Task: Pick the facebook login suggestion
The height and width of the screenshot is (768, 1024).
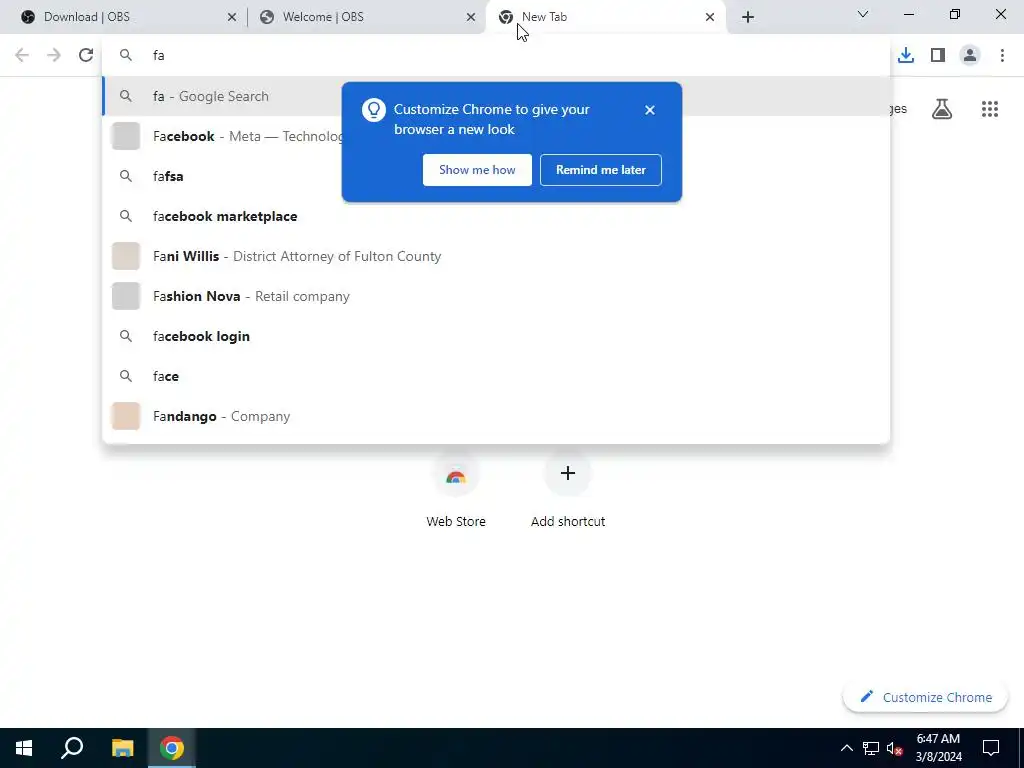Action: pos(496,336)
